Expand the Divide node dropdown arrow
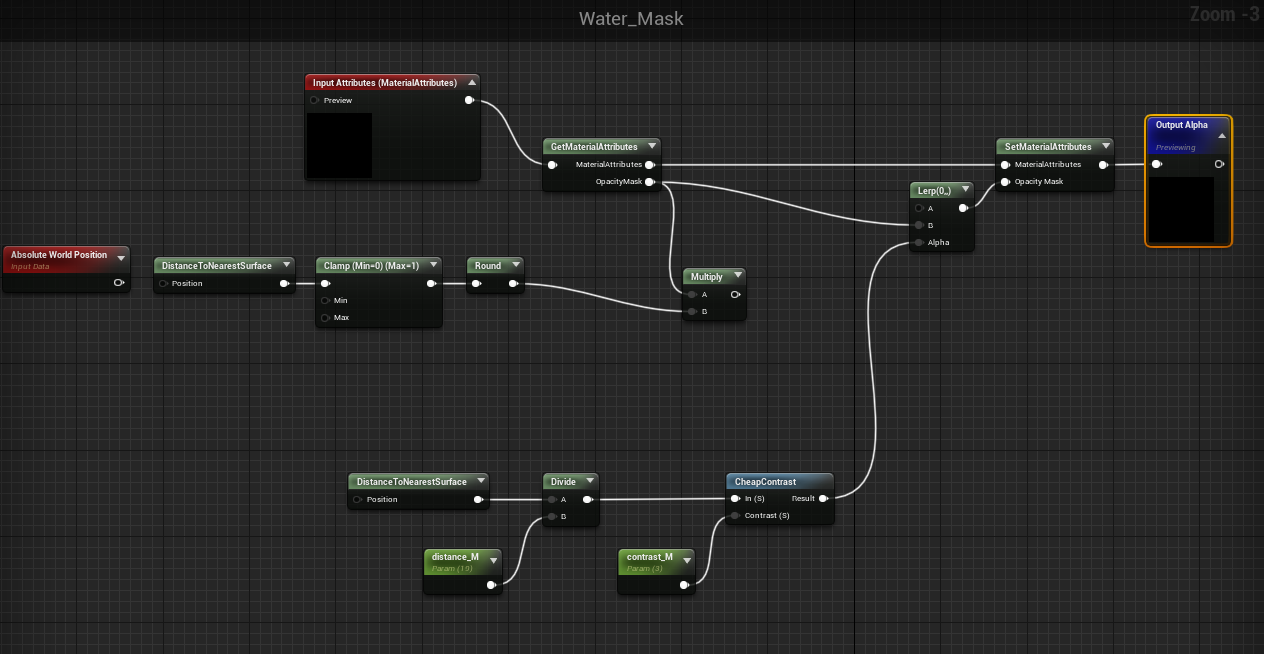1264x654 pixels. (590, 482)
